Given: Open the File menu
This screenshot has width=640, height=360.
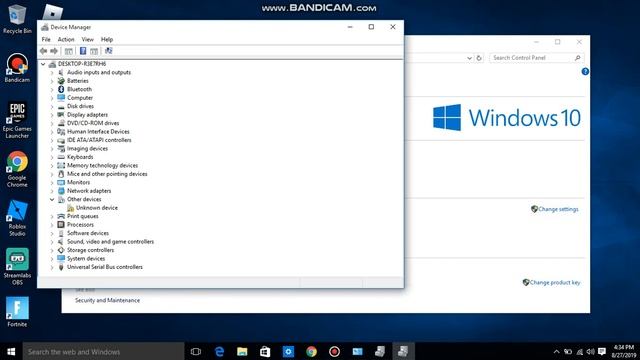Looking at the screenshot, I should [46, 40].
